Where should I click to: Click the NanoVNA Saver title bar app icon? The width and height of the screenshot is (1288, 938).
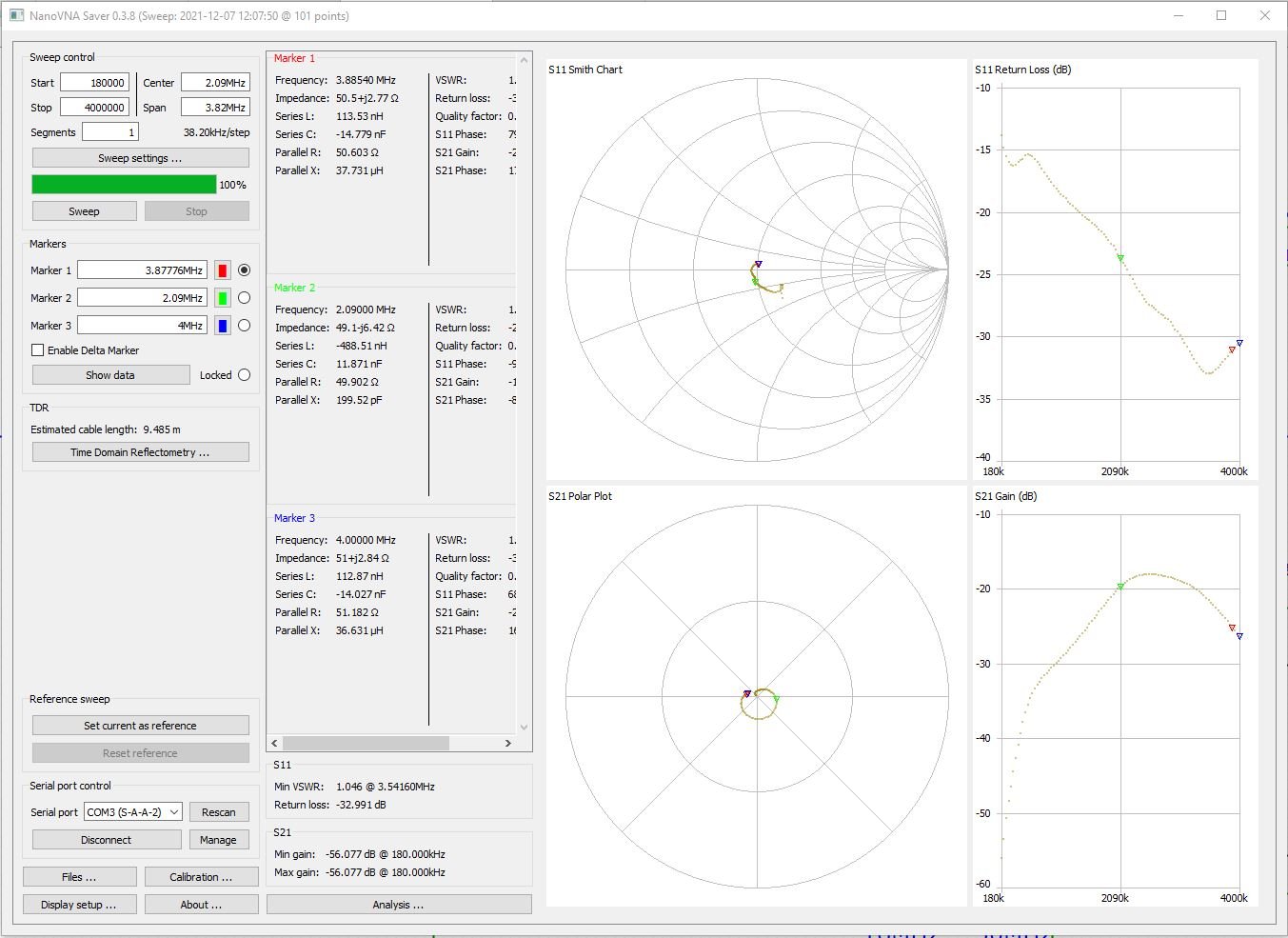point(16,15)
